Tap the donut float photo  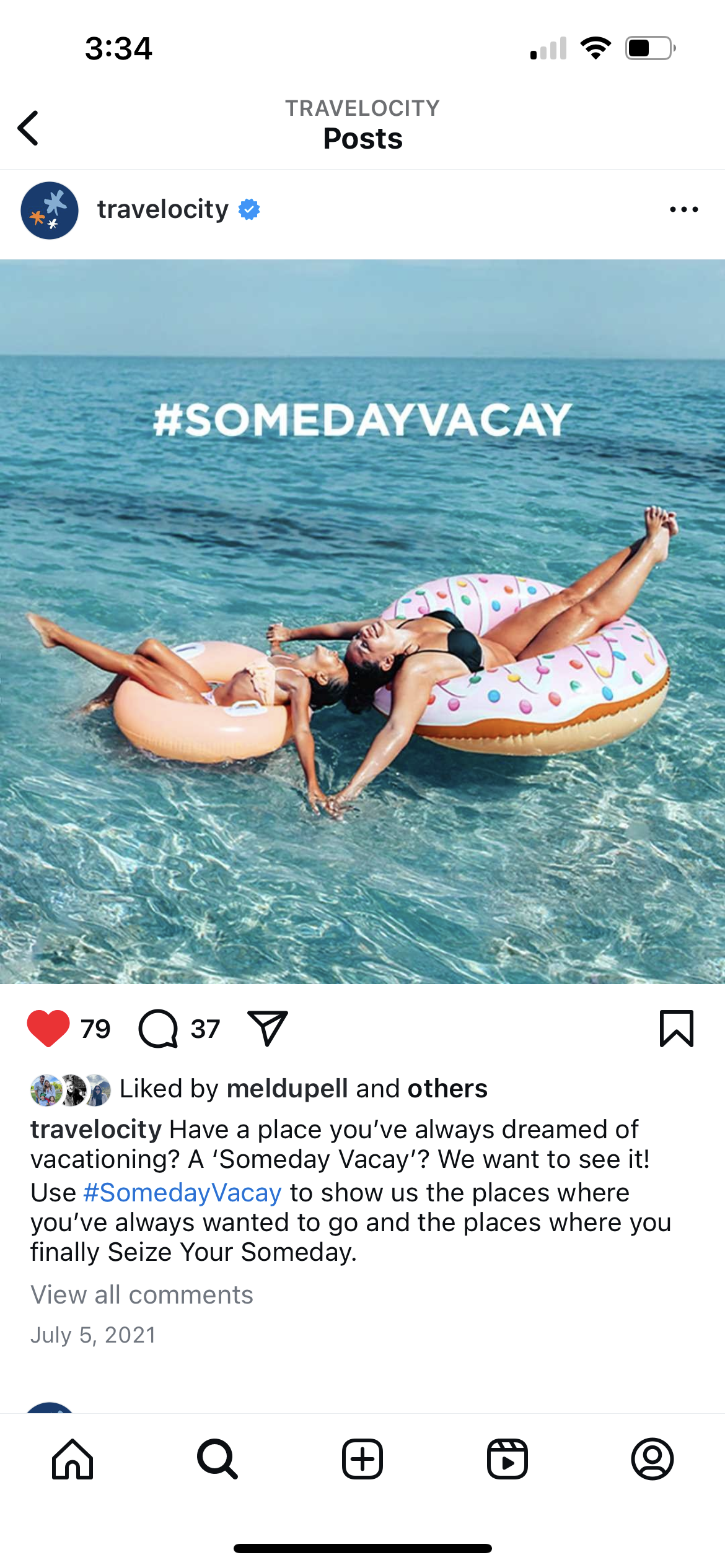coord(362,622)
